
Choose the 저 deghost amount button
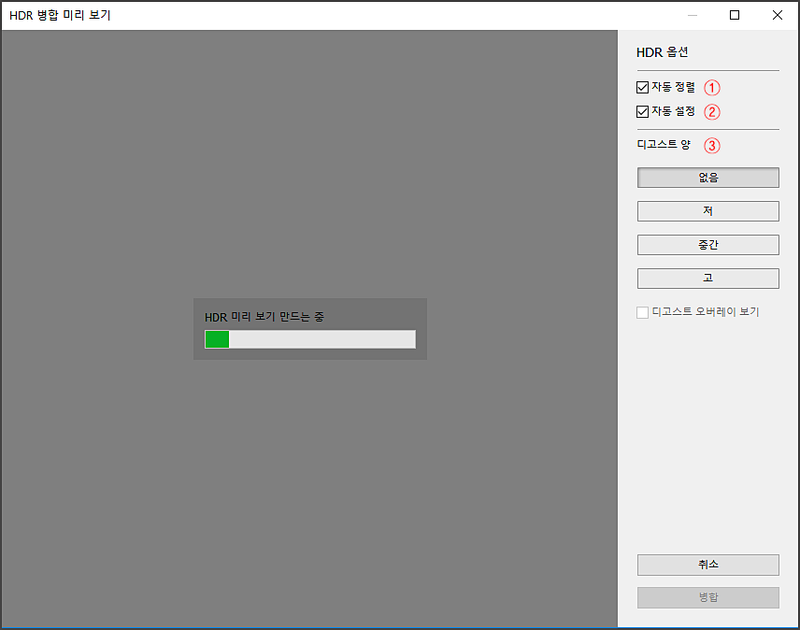tap(708, 211)
